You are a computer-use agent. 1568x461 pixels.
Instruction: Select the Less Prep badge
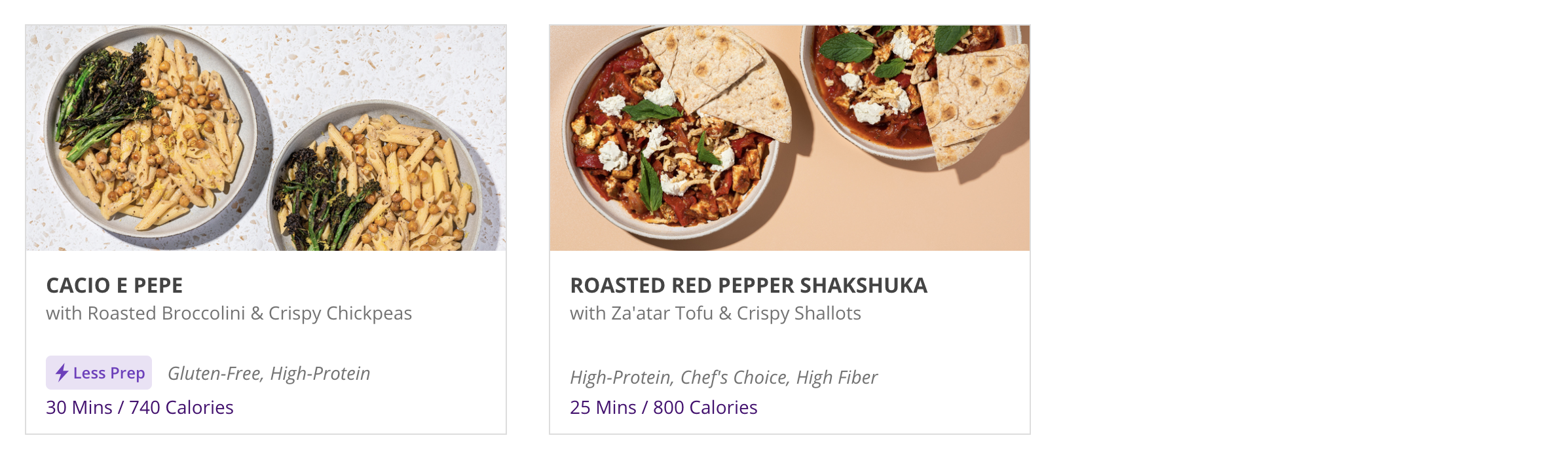(x=99, y=373)
